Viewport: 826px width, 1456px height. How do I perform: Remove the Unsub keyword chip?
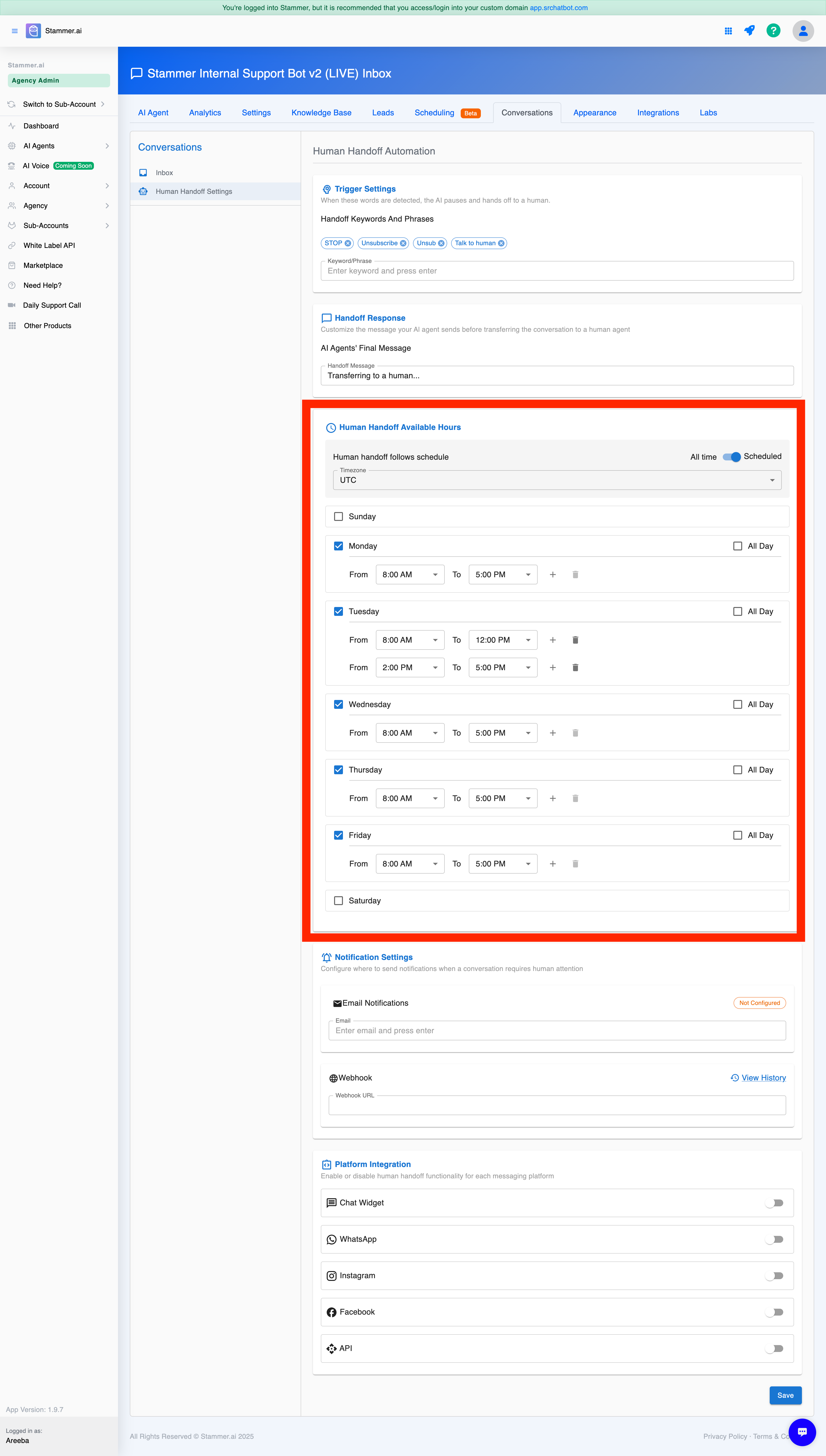[x=441, y=243]
